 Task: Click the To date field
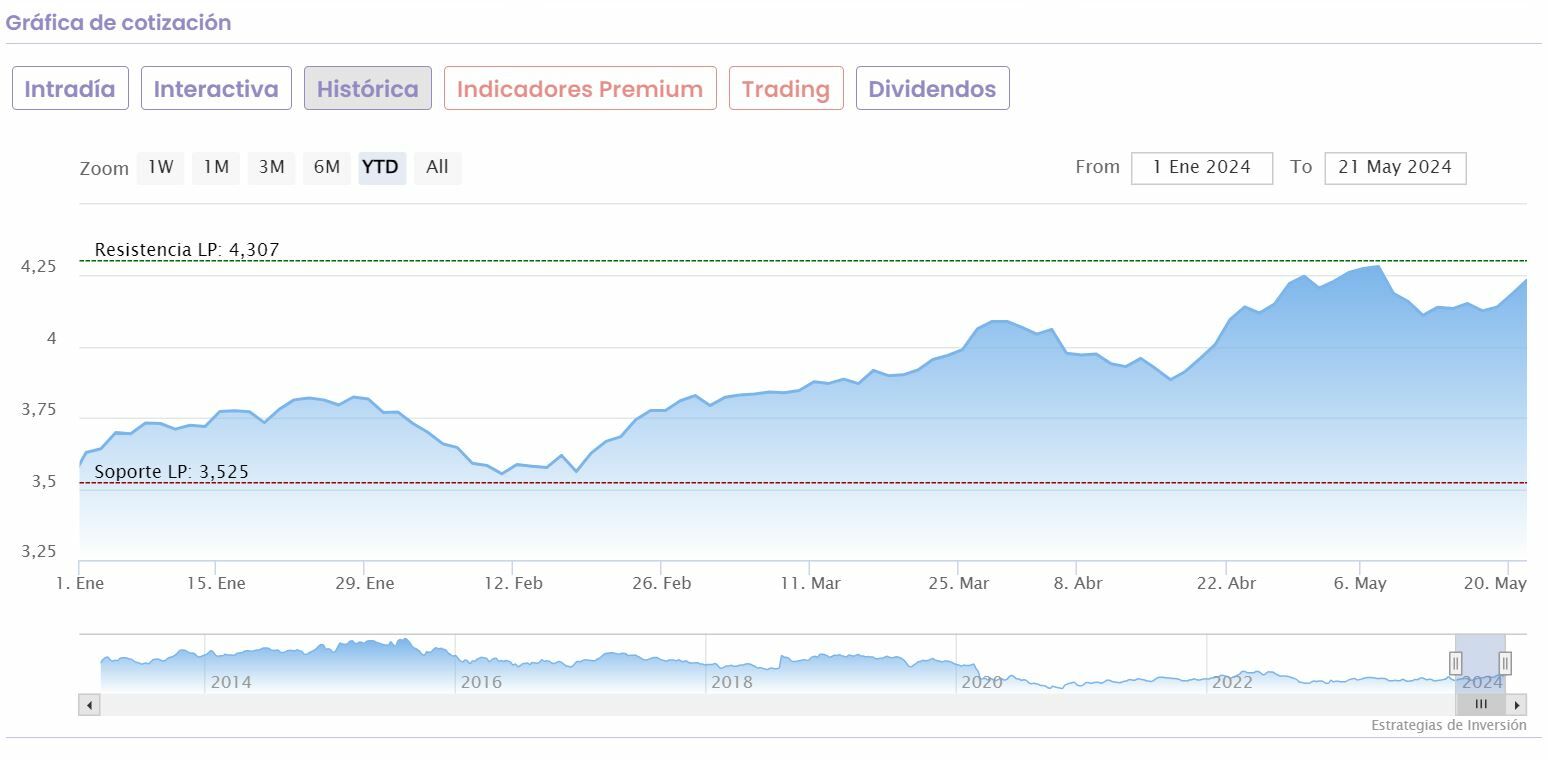pos(1395,168)
